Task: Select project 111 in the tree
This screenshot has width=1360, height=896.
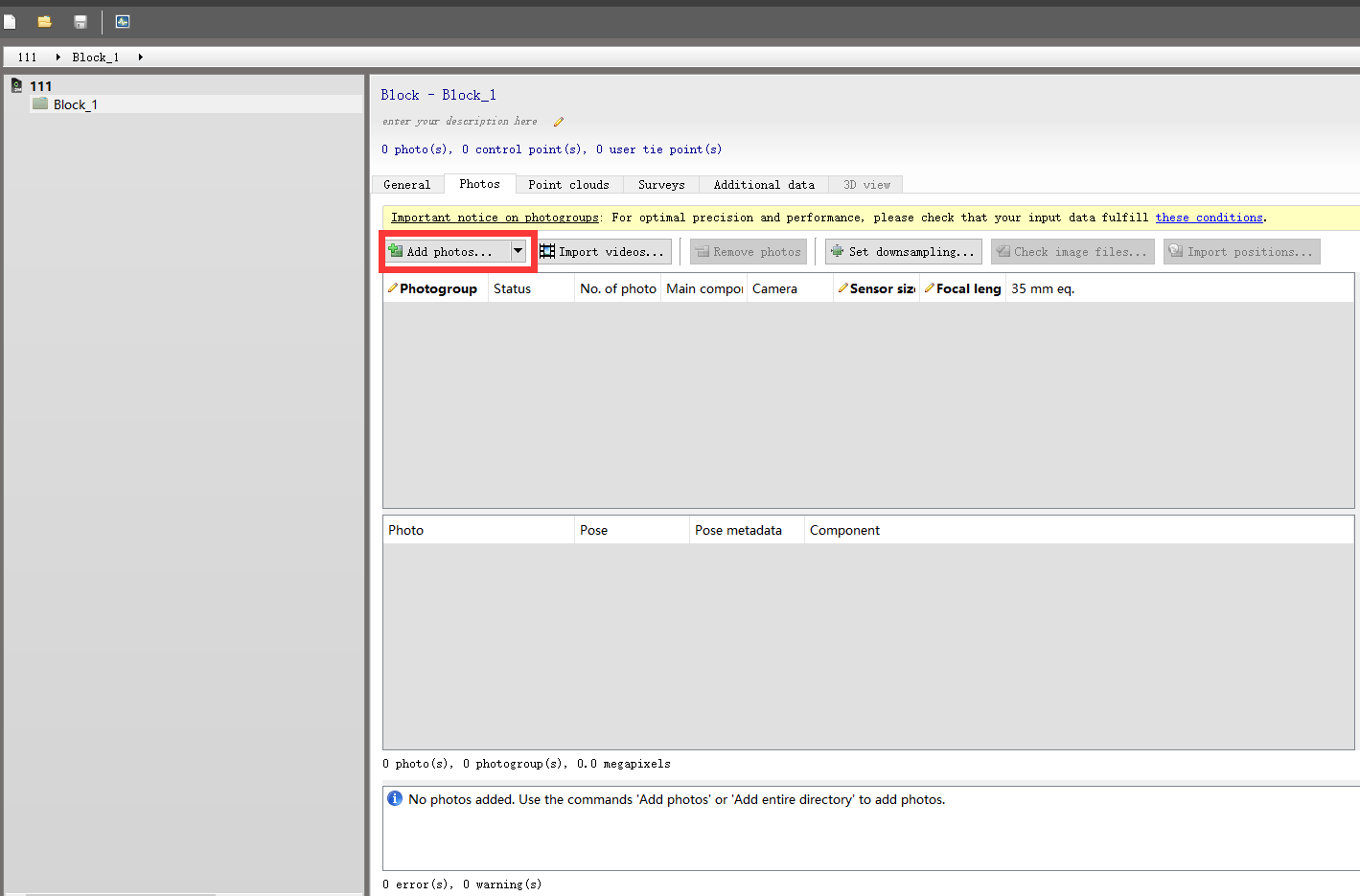Action: click(x=40, y=86)
